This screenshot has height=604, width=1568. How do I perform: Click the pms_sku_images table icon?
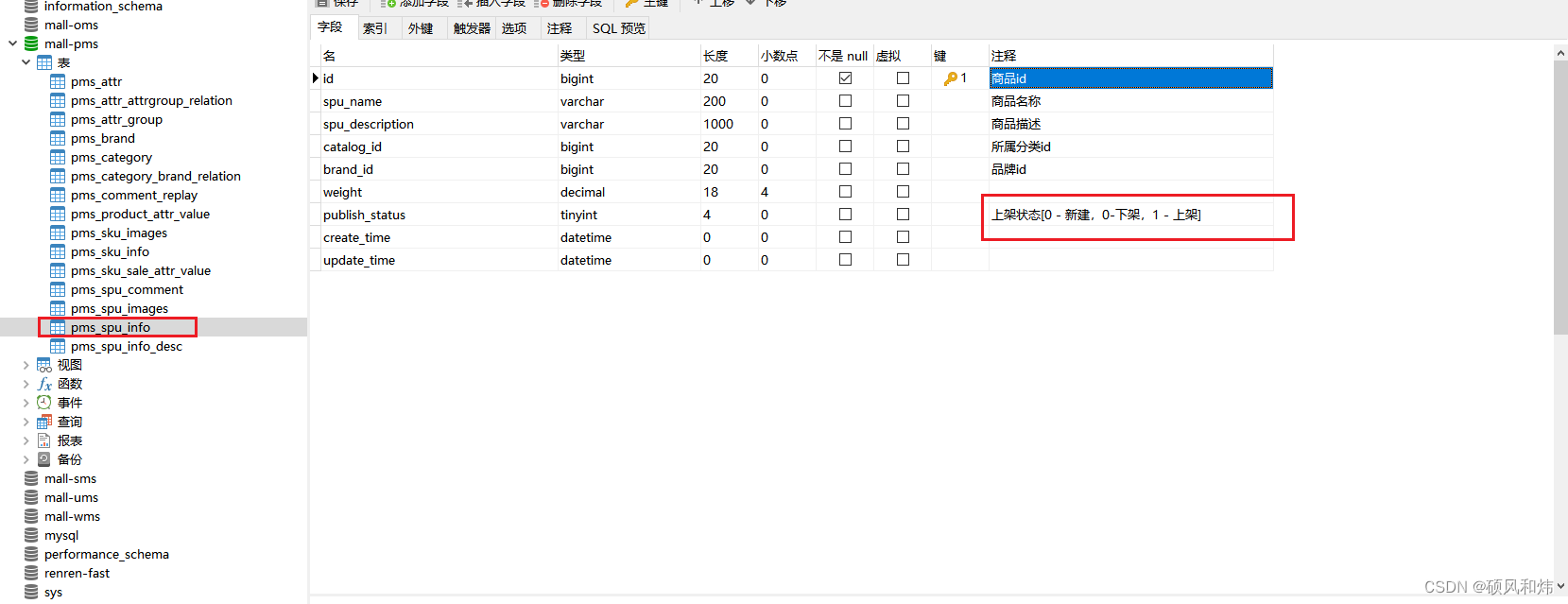(58, 233)
